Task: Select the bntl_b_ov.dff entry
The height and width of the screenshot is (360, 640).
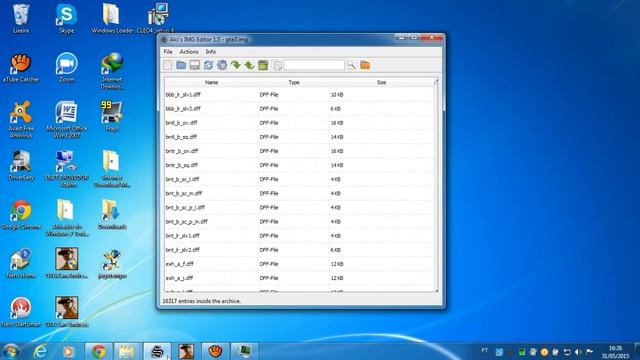Action: point(299,123)
